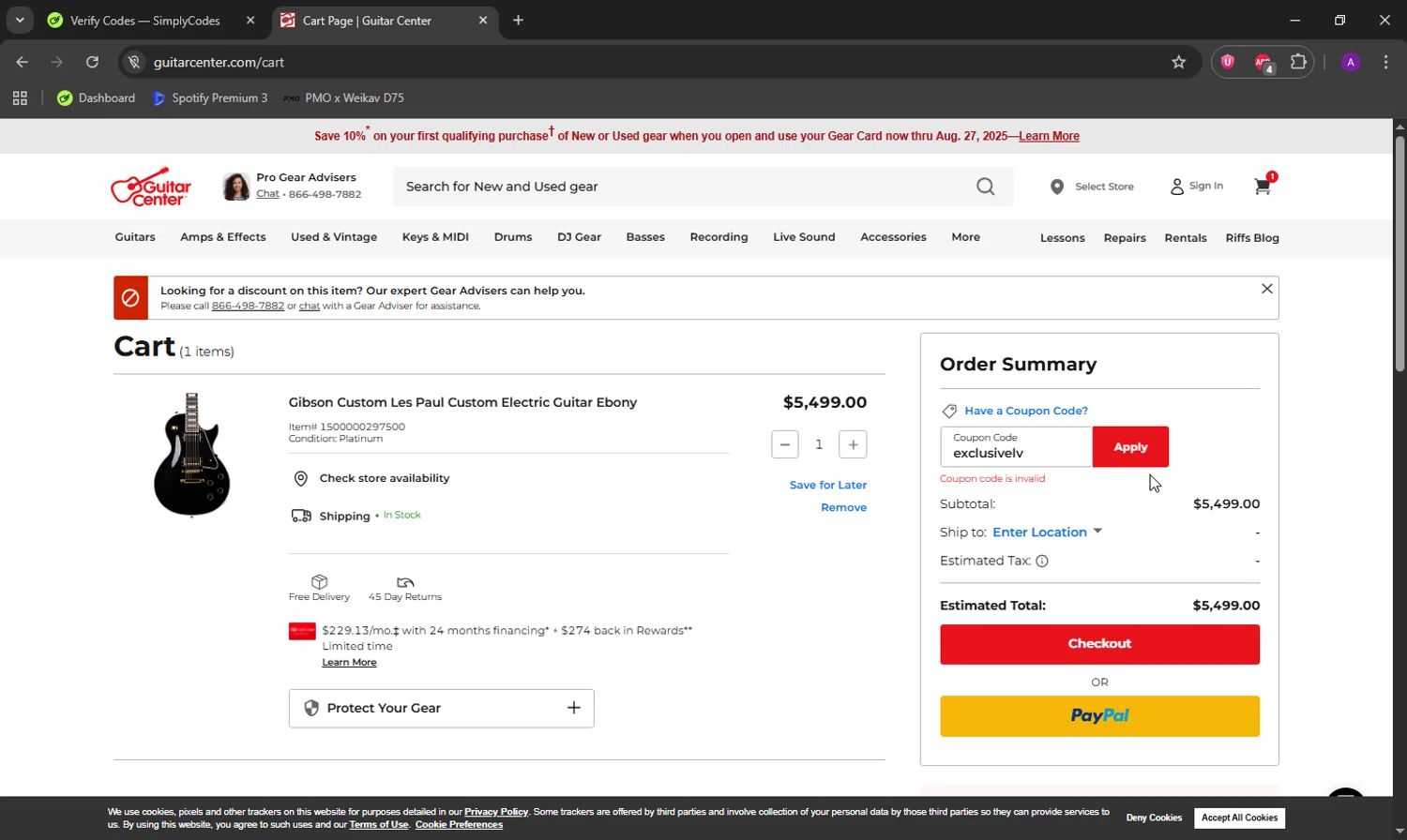Open a new browser tab
This screenshot has width=1407, height=840.
click(x=518, y=20)
